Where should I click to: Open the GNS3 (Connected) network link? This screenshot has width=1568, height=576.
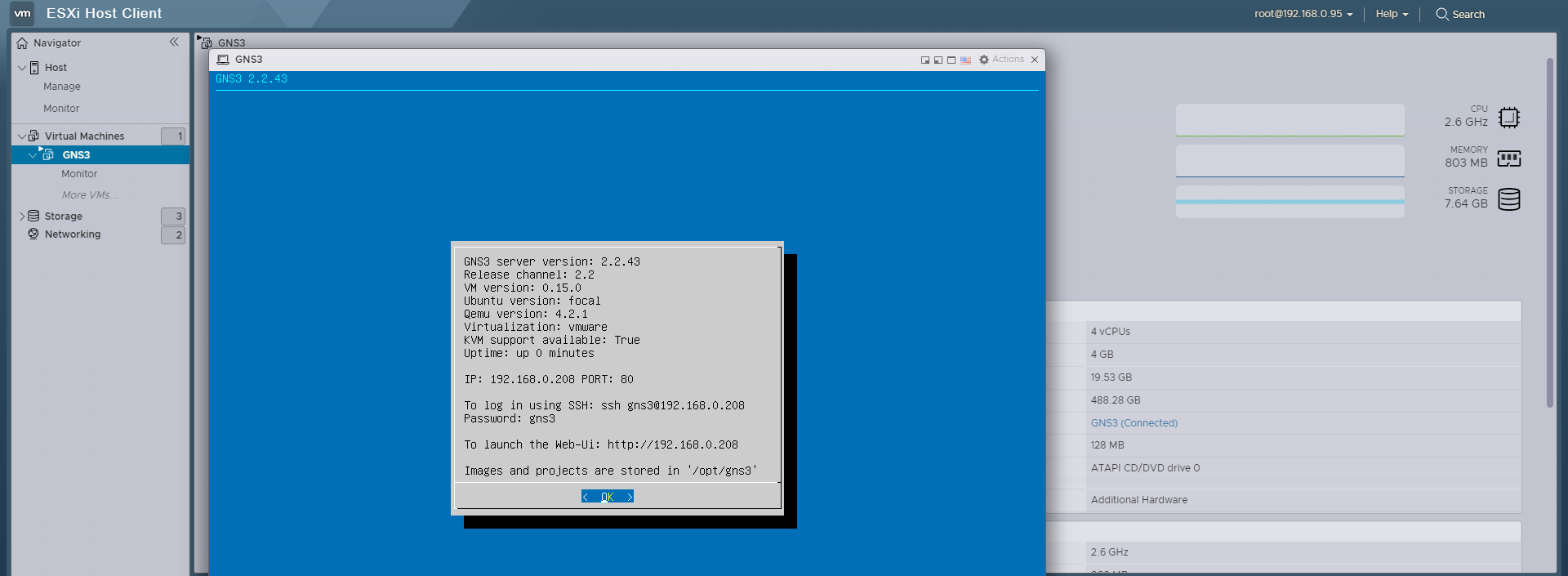[1134, 423]
